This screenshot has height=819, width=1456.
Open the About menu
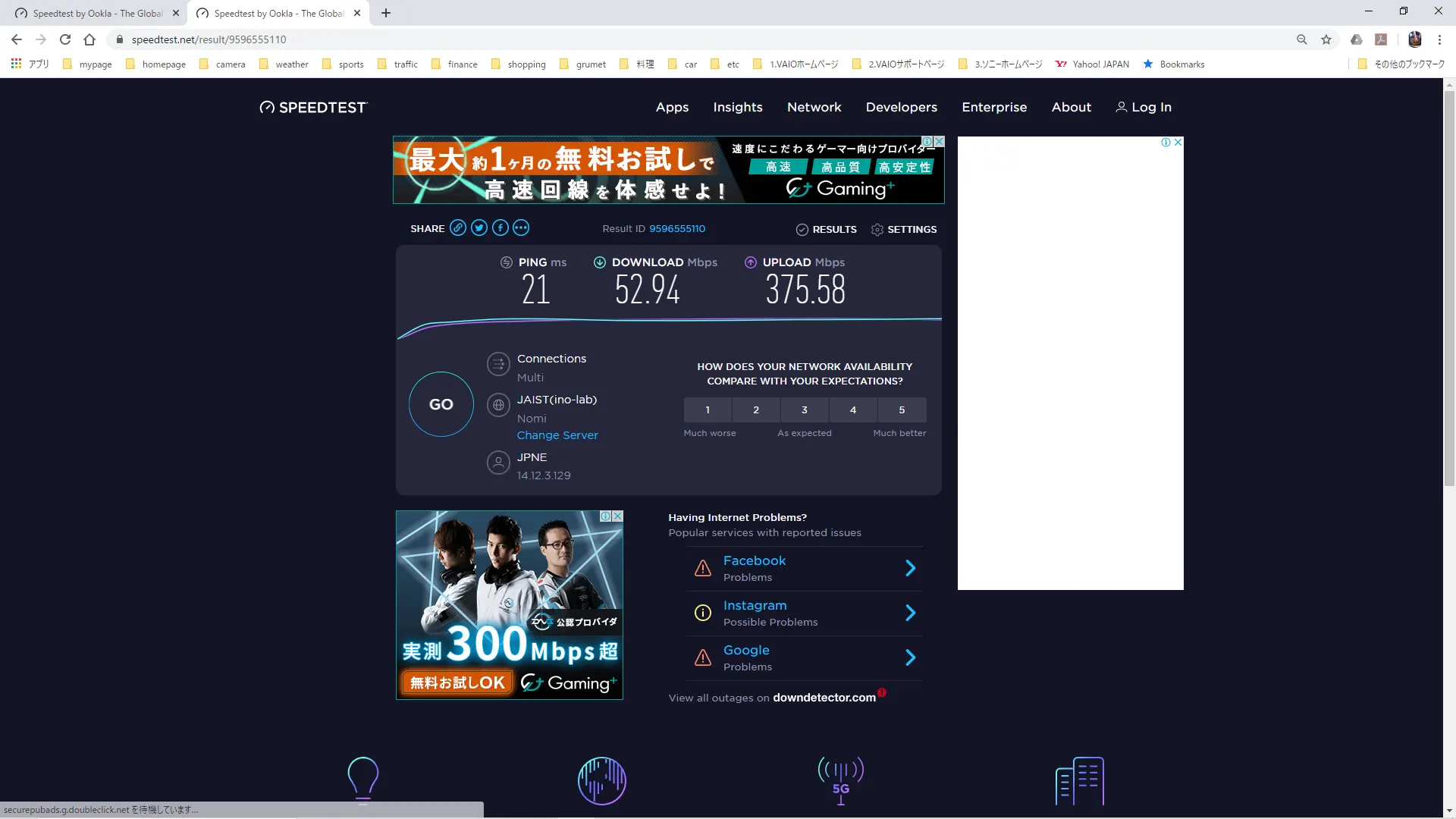1072,108
